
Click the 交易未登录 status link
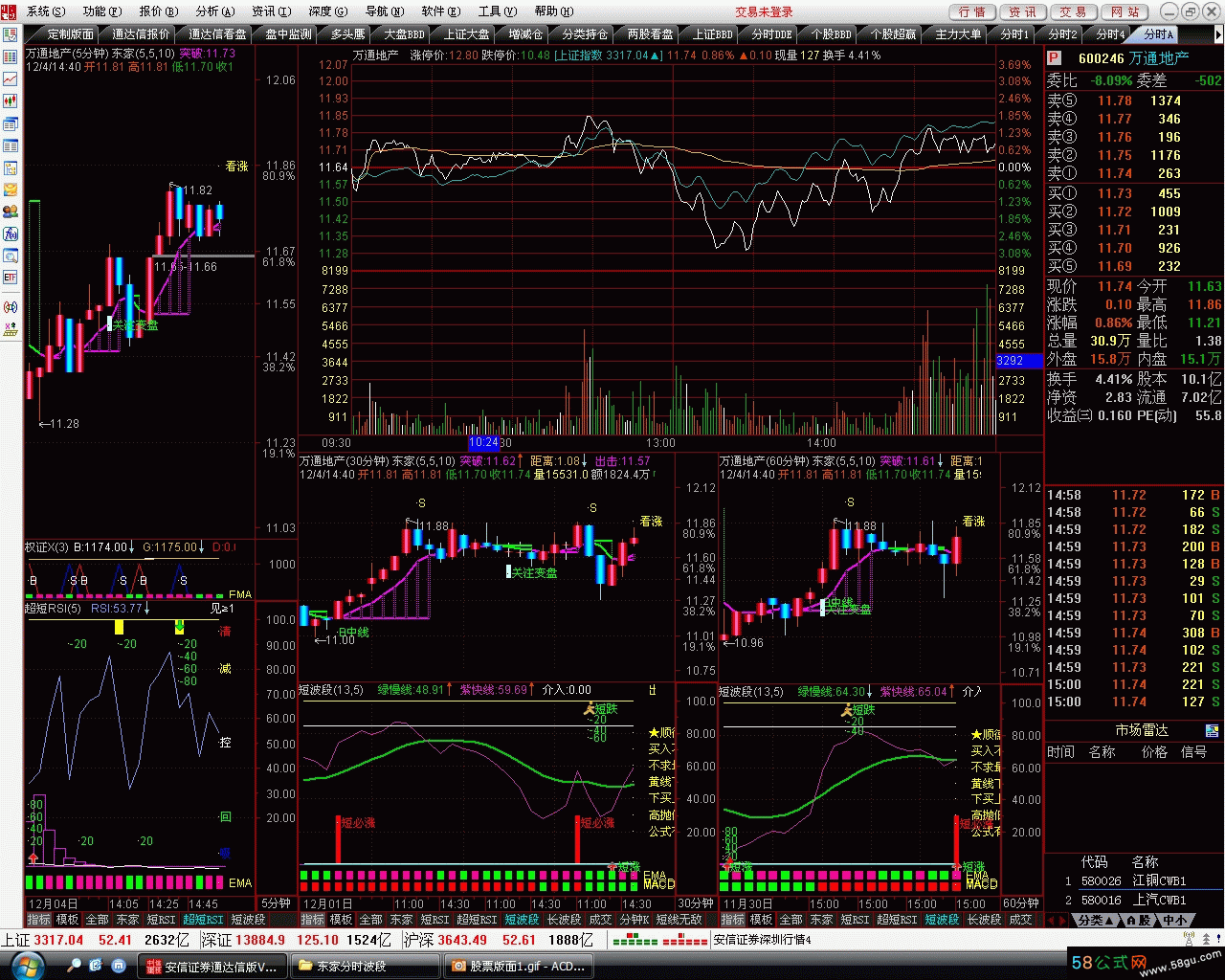(764, 11)
